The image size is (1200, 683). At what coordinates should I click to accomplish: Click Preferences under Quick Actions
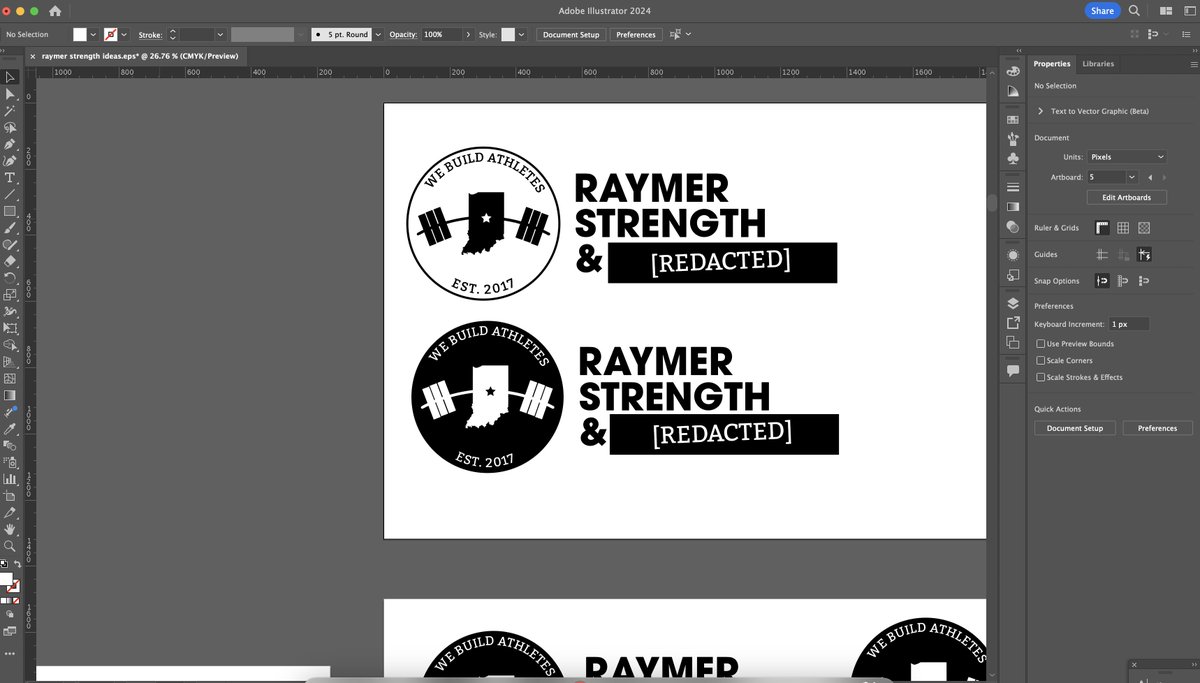click(1157, 428)
